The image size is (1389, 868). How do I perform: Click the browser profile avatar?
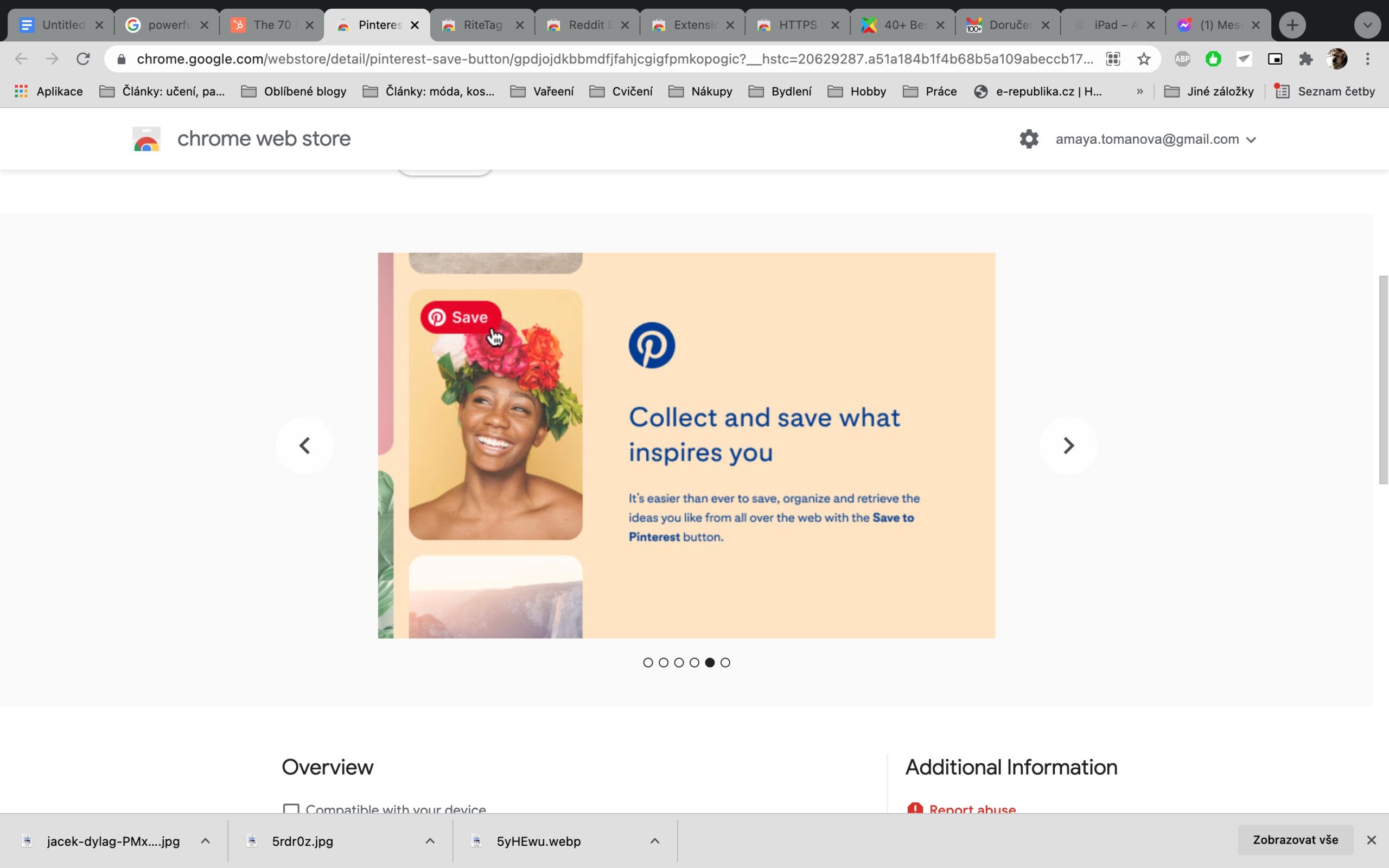[x=1337, y=59]
